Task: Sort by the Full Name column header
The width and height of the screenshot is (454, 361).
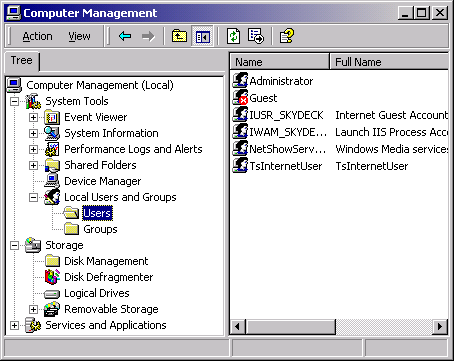Action: pos(389,62)
